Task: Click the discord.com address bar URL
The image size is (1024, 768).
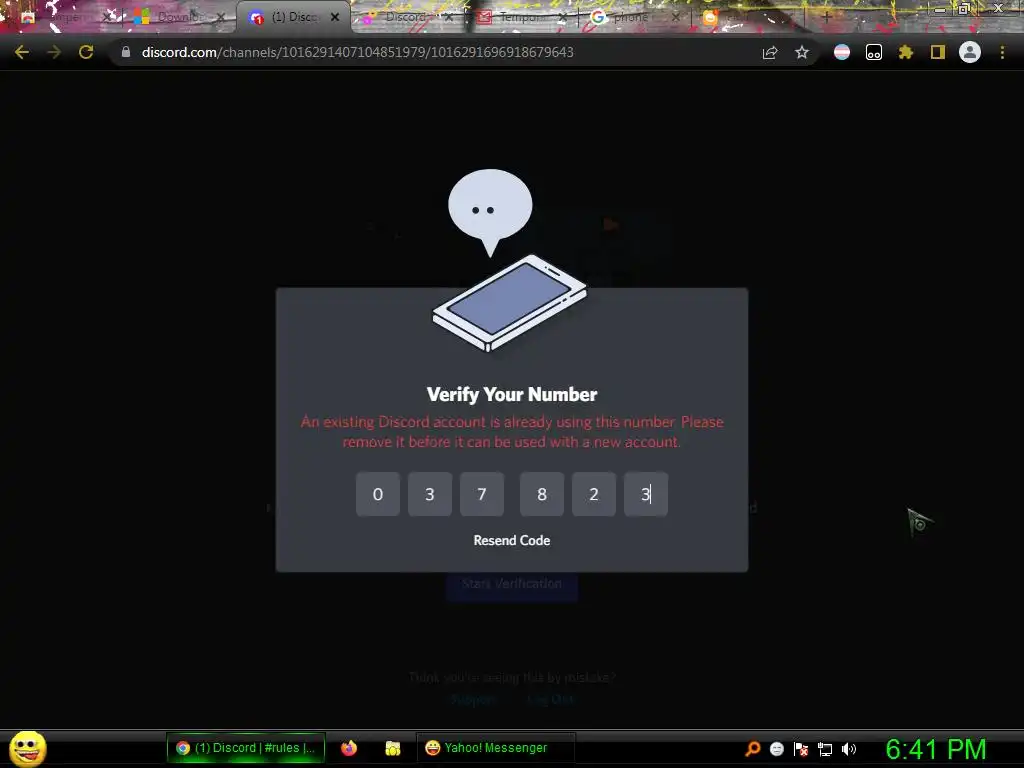Action: tap(357, 52)
